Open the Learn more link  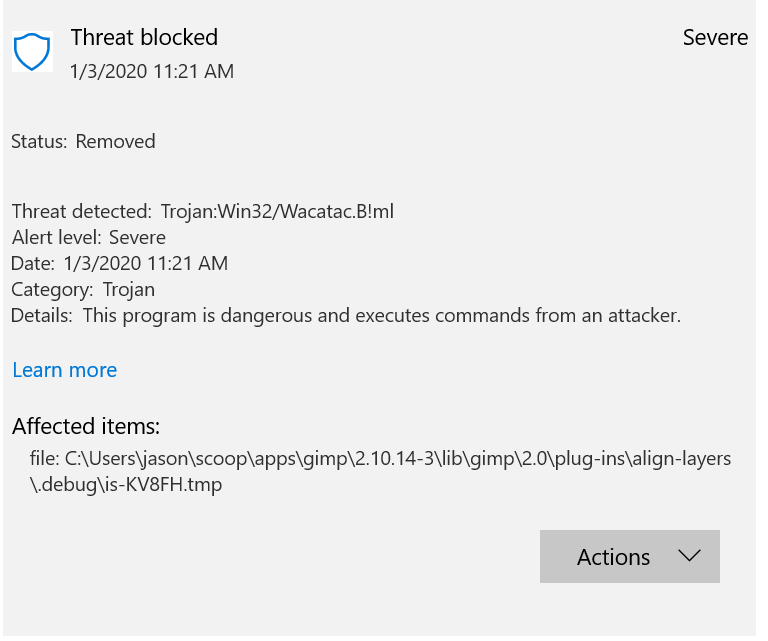click(x=65, y=370)
